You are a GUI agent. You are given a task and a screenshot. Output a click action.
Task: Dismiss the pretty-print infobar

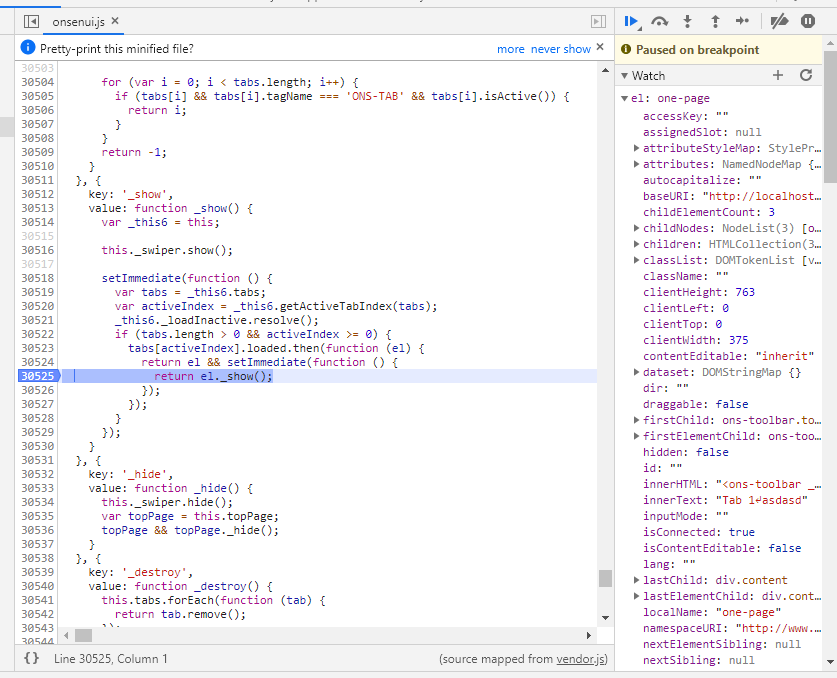click(600, 47)
